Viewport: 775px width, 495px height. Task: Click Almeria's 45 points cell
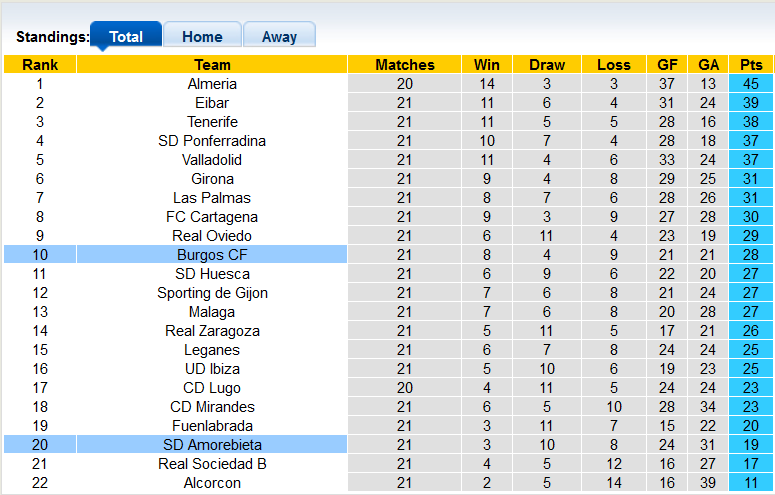[x=750, y=84]
